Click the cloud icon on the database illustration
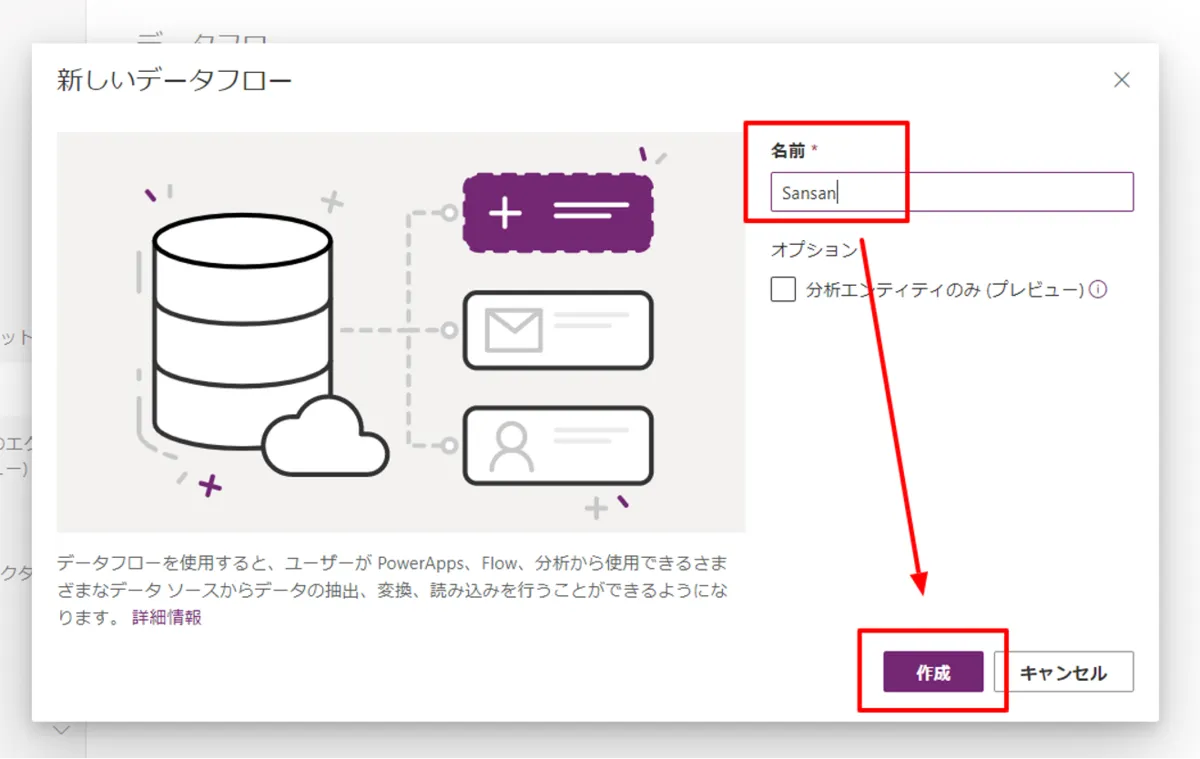This screenshot has height=759, width=1200. [325, 435]
